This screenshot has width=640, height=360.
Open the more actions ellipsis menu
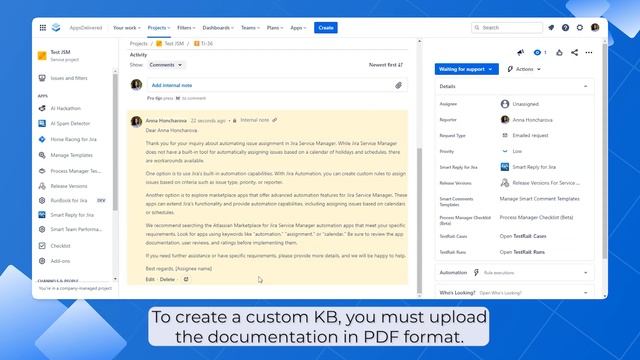click(589, 52)
